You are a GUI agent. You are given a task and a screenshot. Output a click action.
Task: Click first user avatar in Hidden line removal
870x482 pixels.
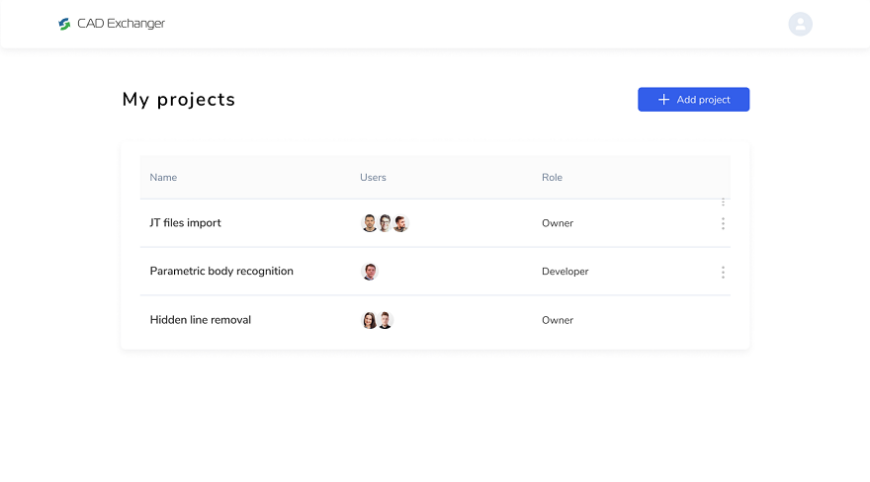369,320
